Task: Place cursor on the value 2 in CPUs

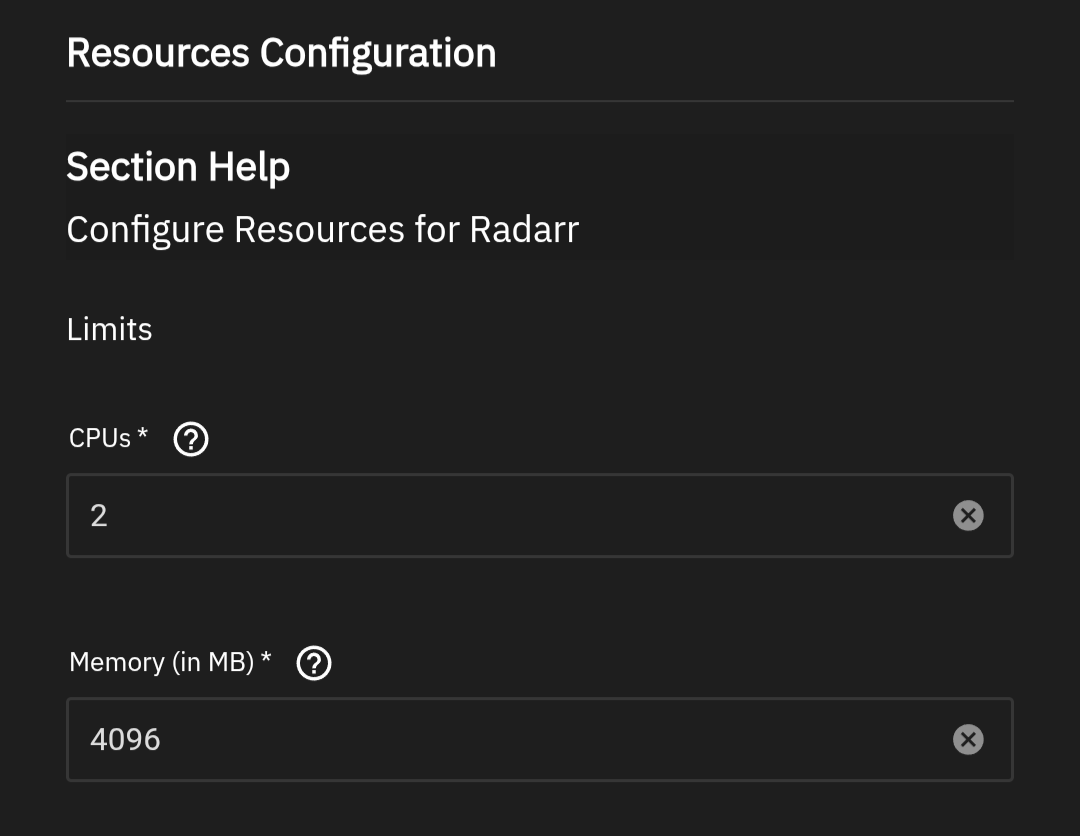Action: (99, 516)
